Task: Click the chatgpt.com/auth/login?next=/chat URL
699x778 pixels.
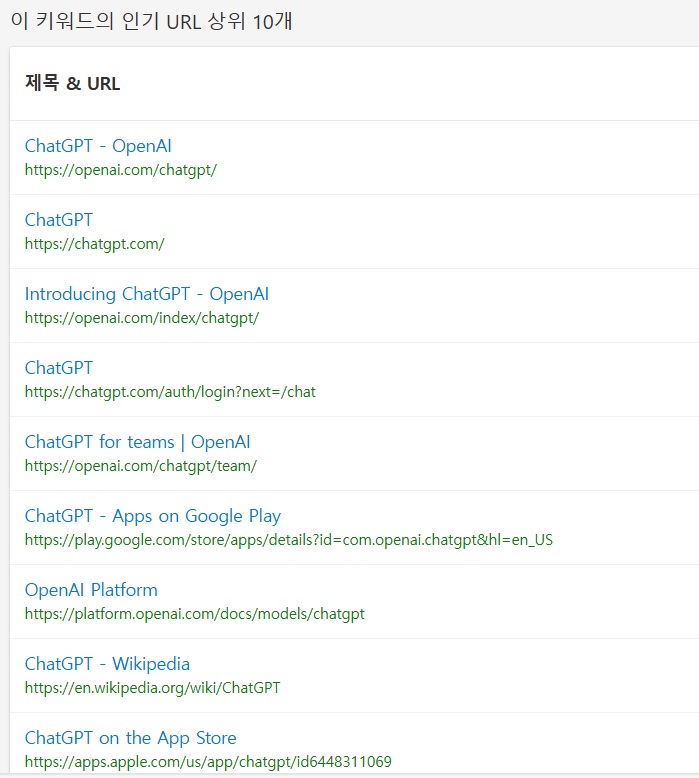Action: click(170, 391)
